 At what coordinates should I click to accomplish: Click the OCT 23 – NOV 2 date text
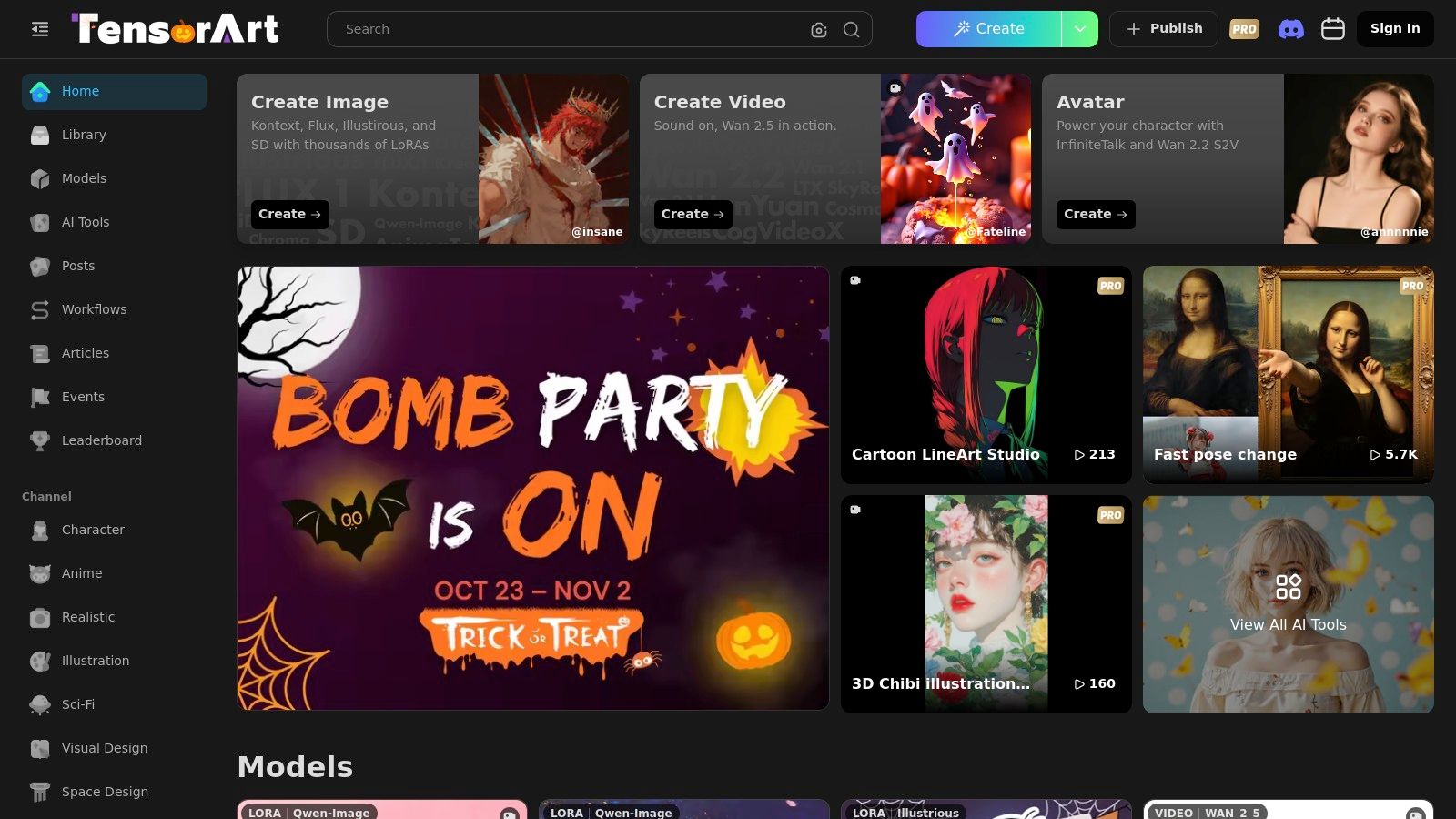532,591
